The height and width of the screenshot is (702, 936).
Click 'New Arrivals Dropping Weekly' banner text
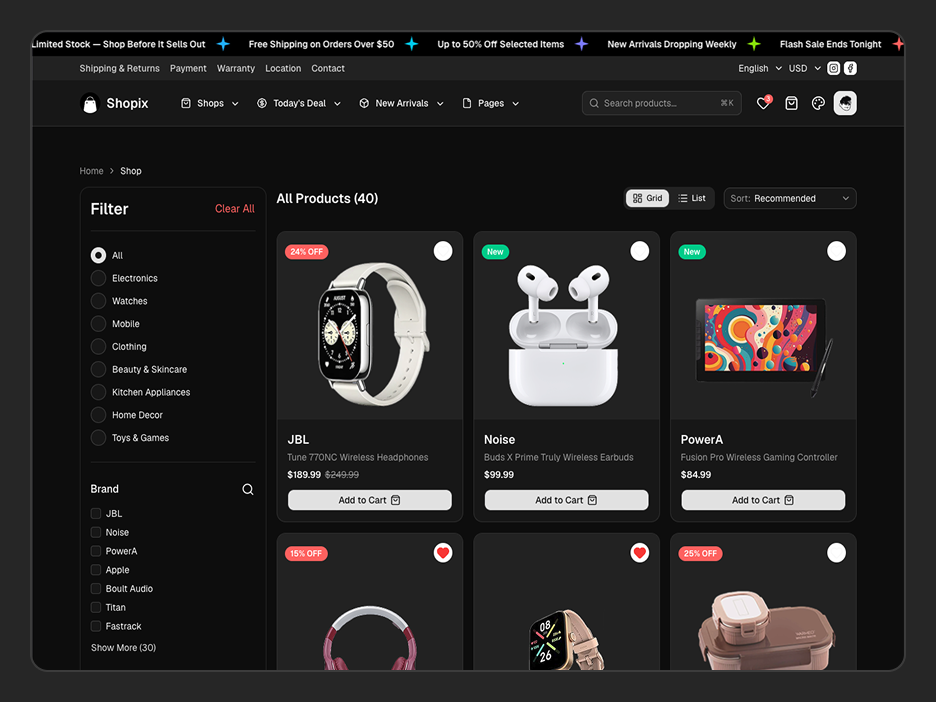pos(672,44)
